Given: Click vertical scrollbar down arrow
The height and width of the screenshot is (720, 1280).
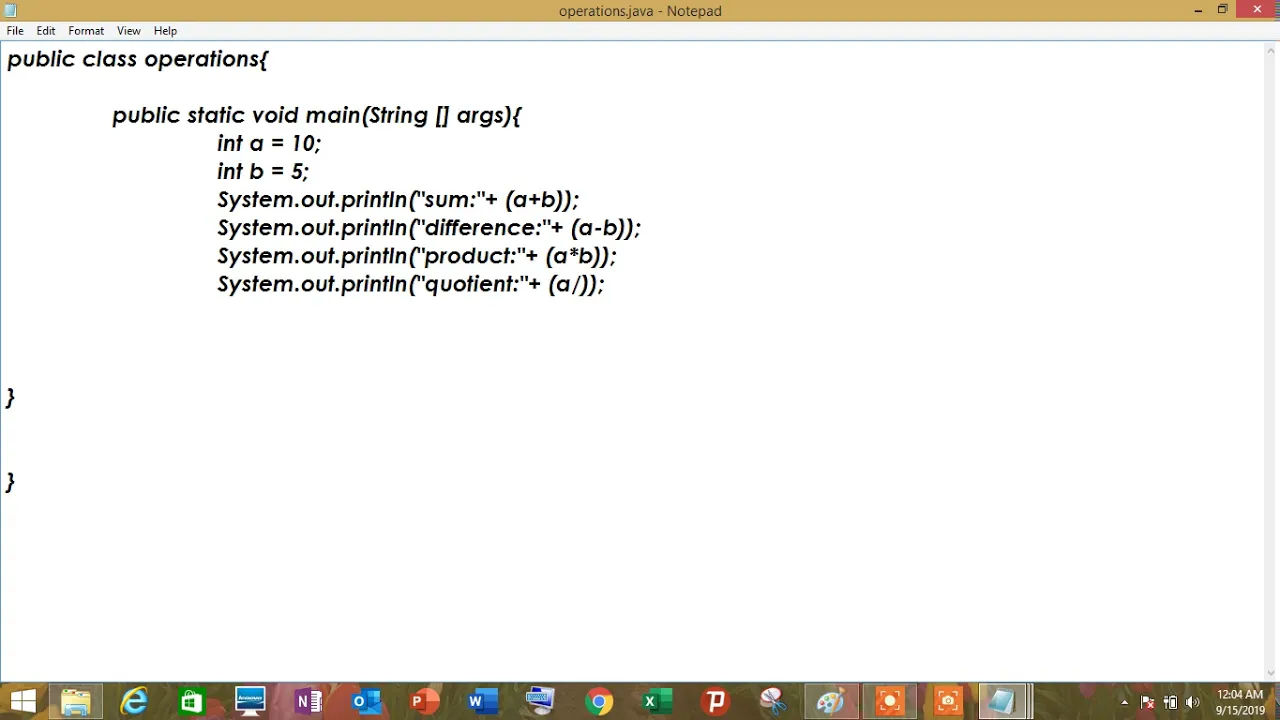Looking at the screenshot, I should pyautogui.click(x=1271, y=673).
